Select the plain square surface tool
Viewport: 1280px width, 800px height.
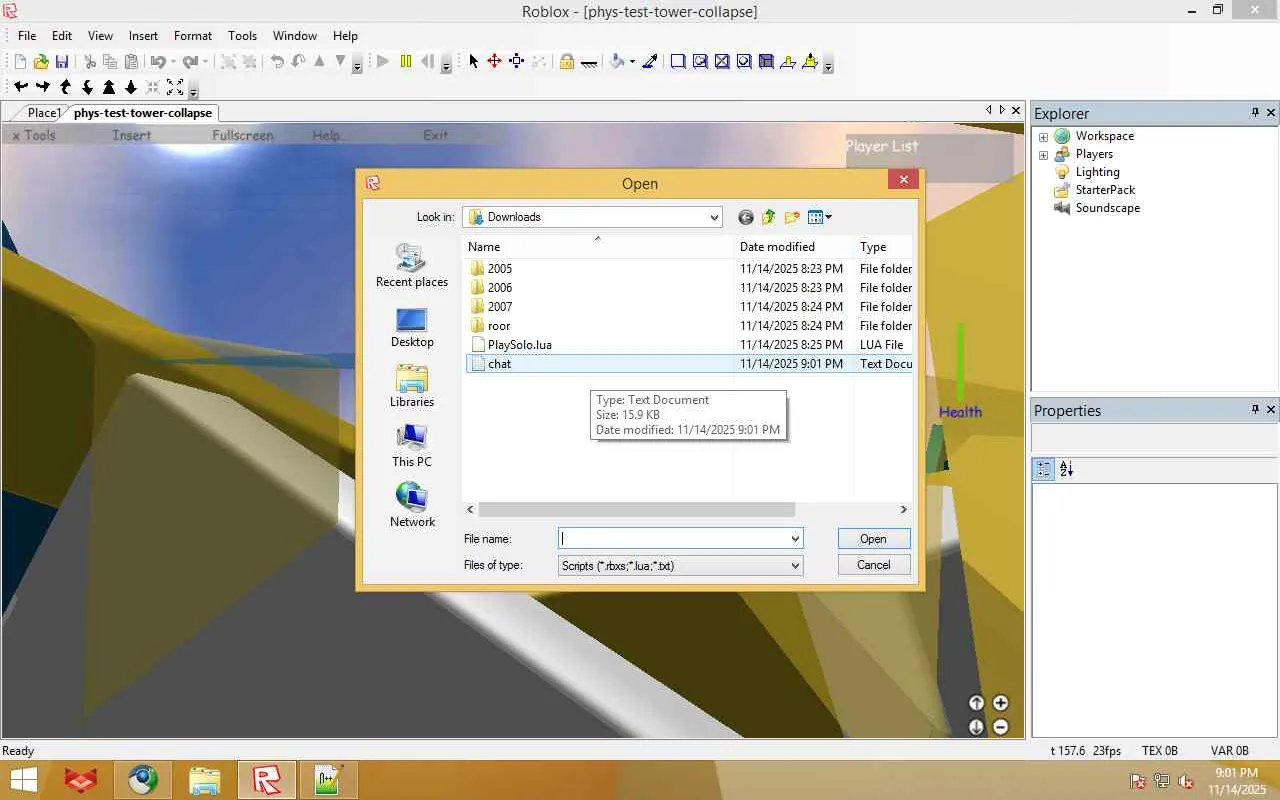(678, 62)
